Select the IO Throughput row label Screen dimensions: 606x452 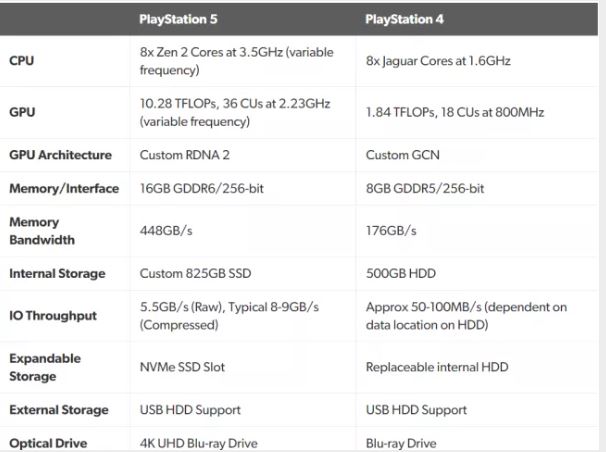(53, 316)
